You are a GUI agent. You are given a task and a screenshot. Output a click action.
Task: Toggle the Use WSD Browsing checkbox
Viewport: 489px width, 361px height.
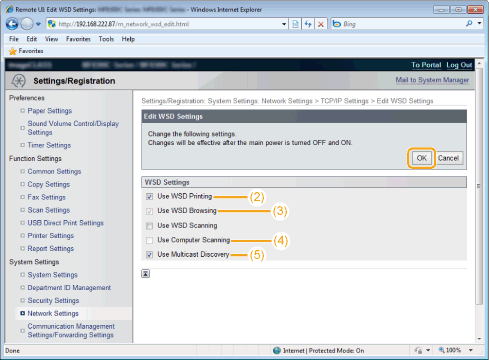point(149,211)
